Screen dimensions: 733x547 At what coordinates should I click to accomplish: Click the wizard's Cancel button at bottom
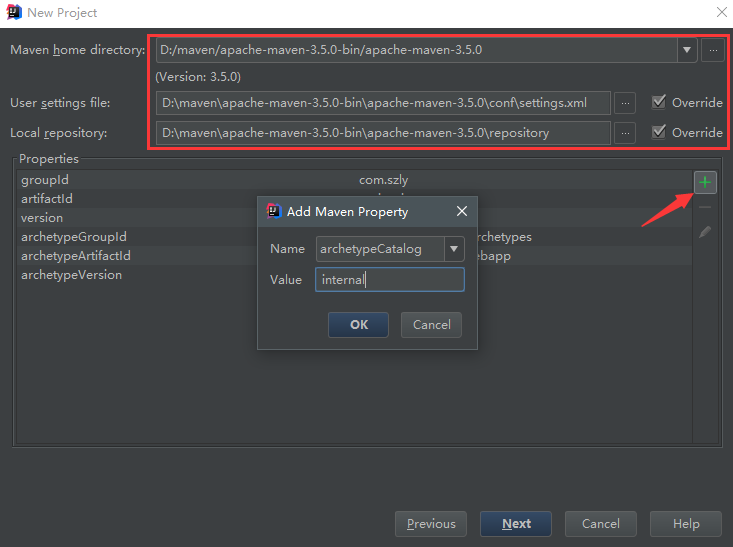point(601,524)
